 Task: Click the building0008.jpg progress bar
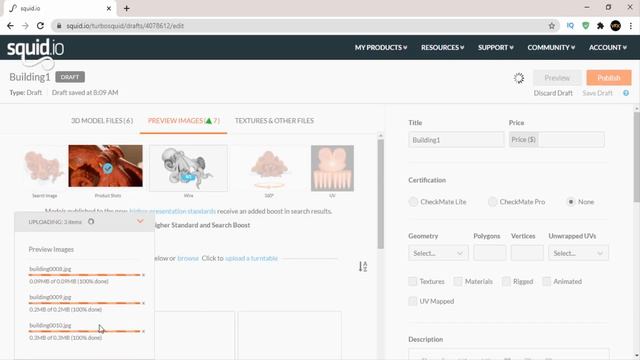[x=84, y=275]
